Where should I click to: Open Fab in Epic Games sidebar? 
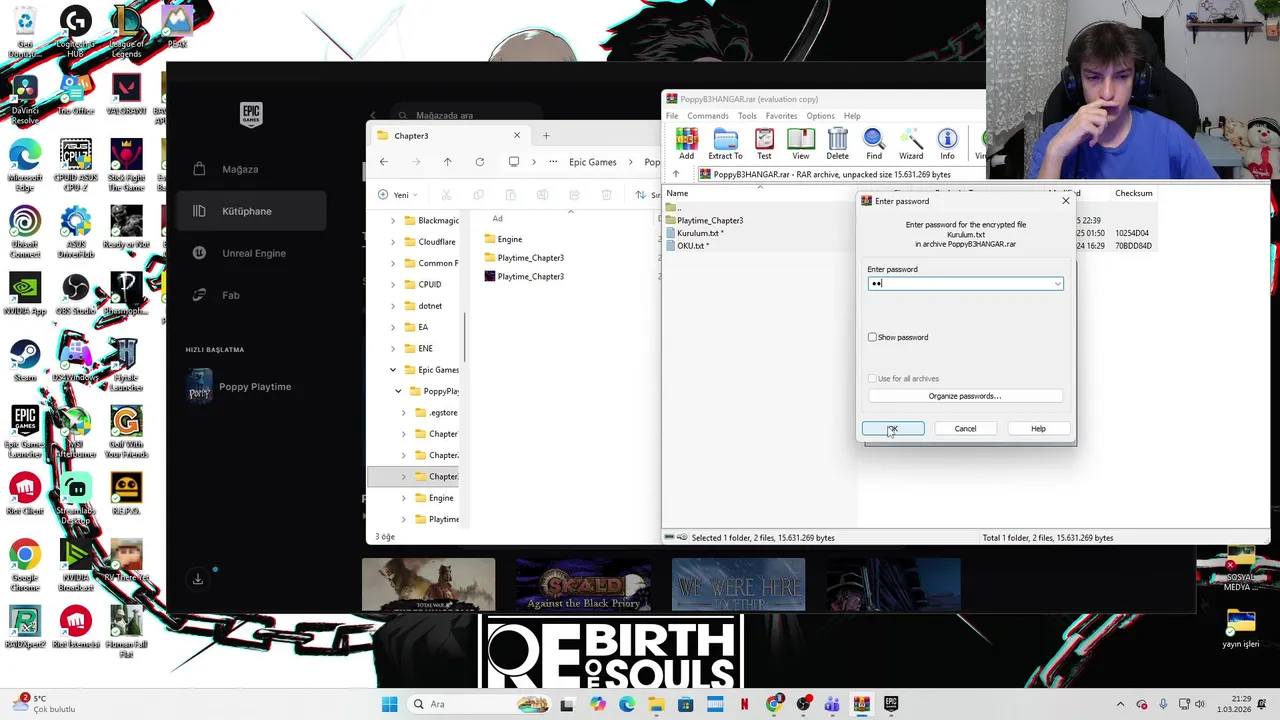tap(231, 295)
